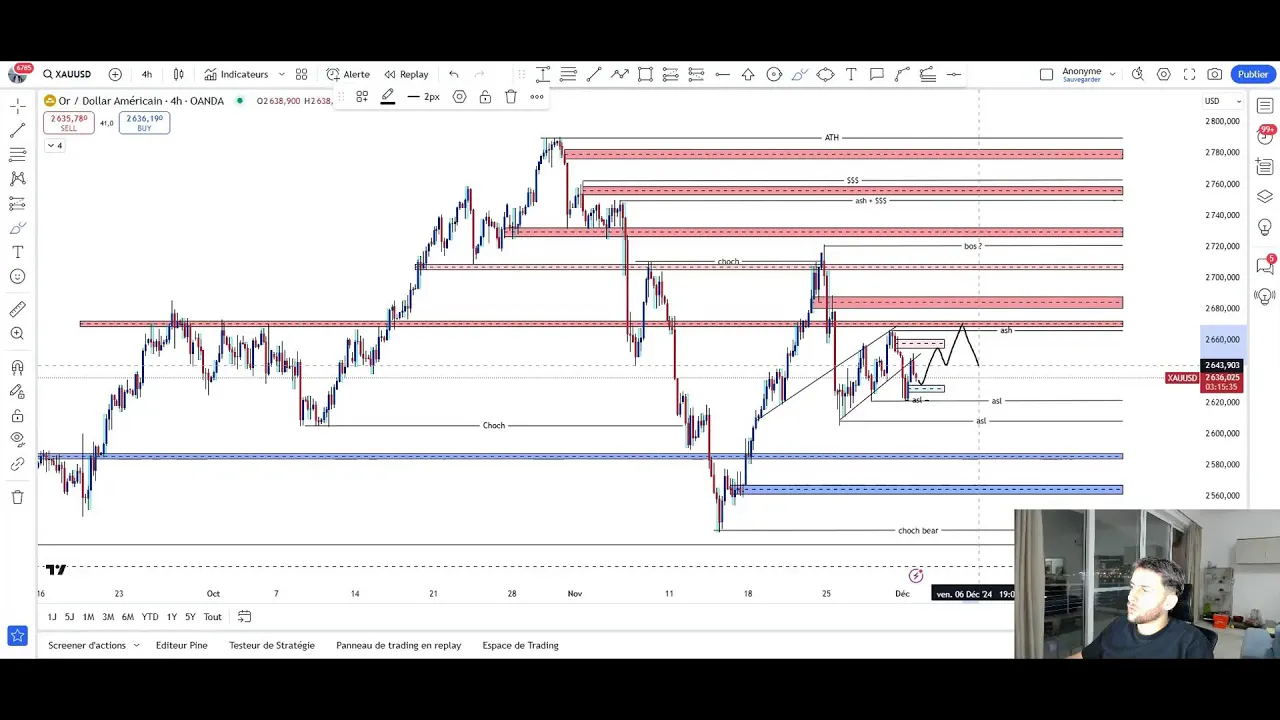Open the patterns tool in left sidebar

tap(17, 178)
